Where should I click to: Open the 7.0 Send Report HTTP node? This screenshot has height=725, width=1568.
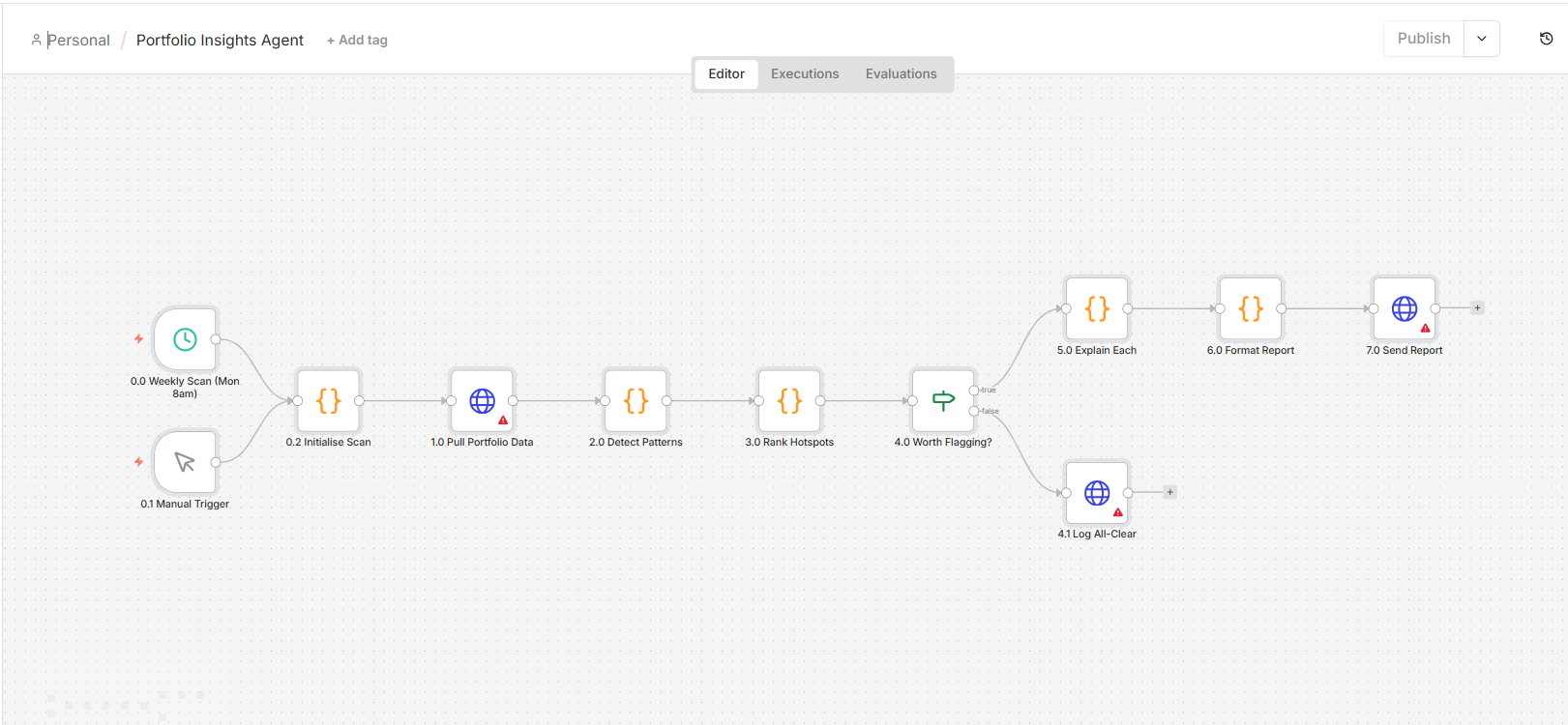[x=1405, y=308]
